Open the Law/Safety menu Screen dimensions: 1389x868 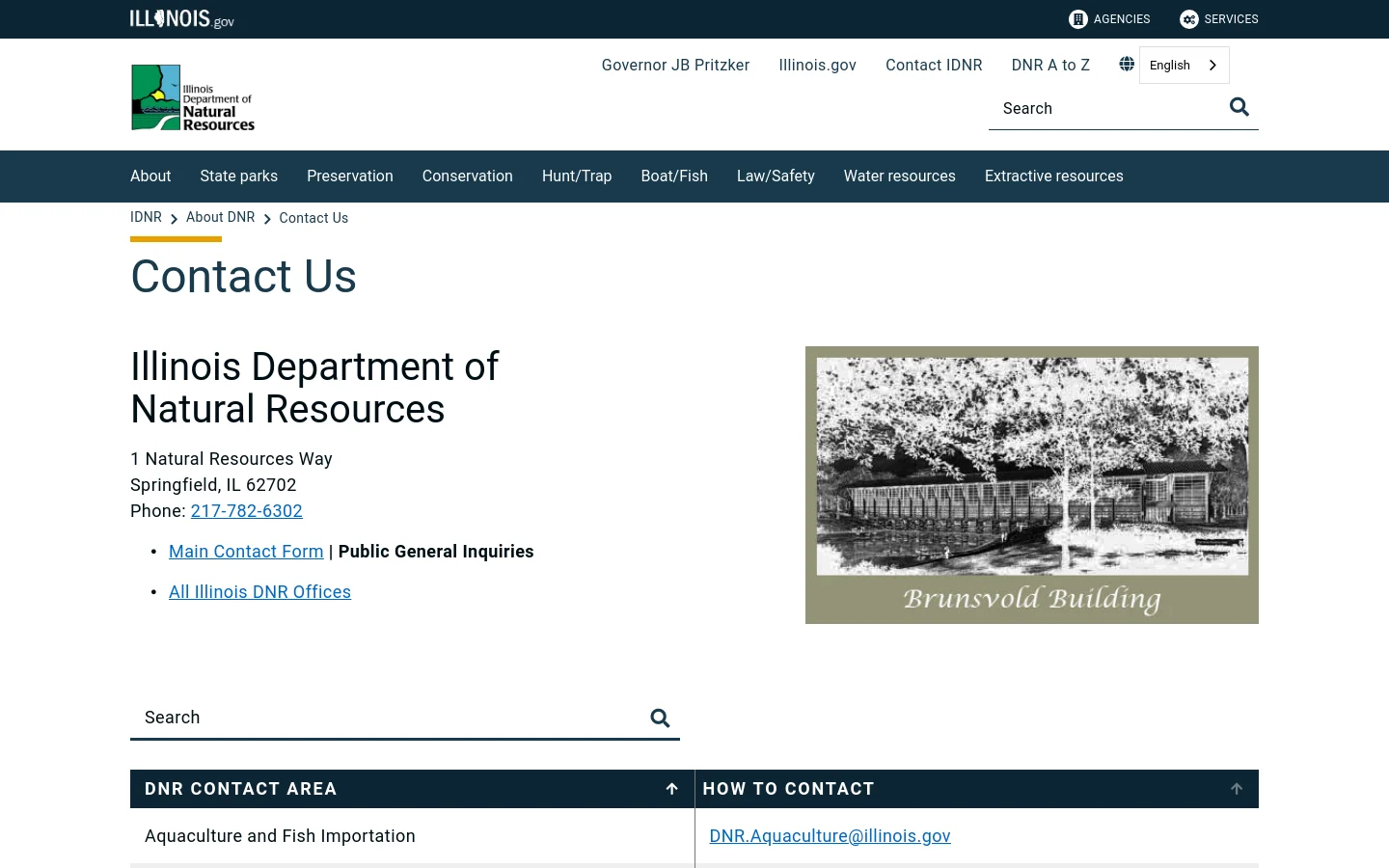(776, 176)
